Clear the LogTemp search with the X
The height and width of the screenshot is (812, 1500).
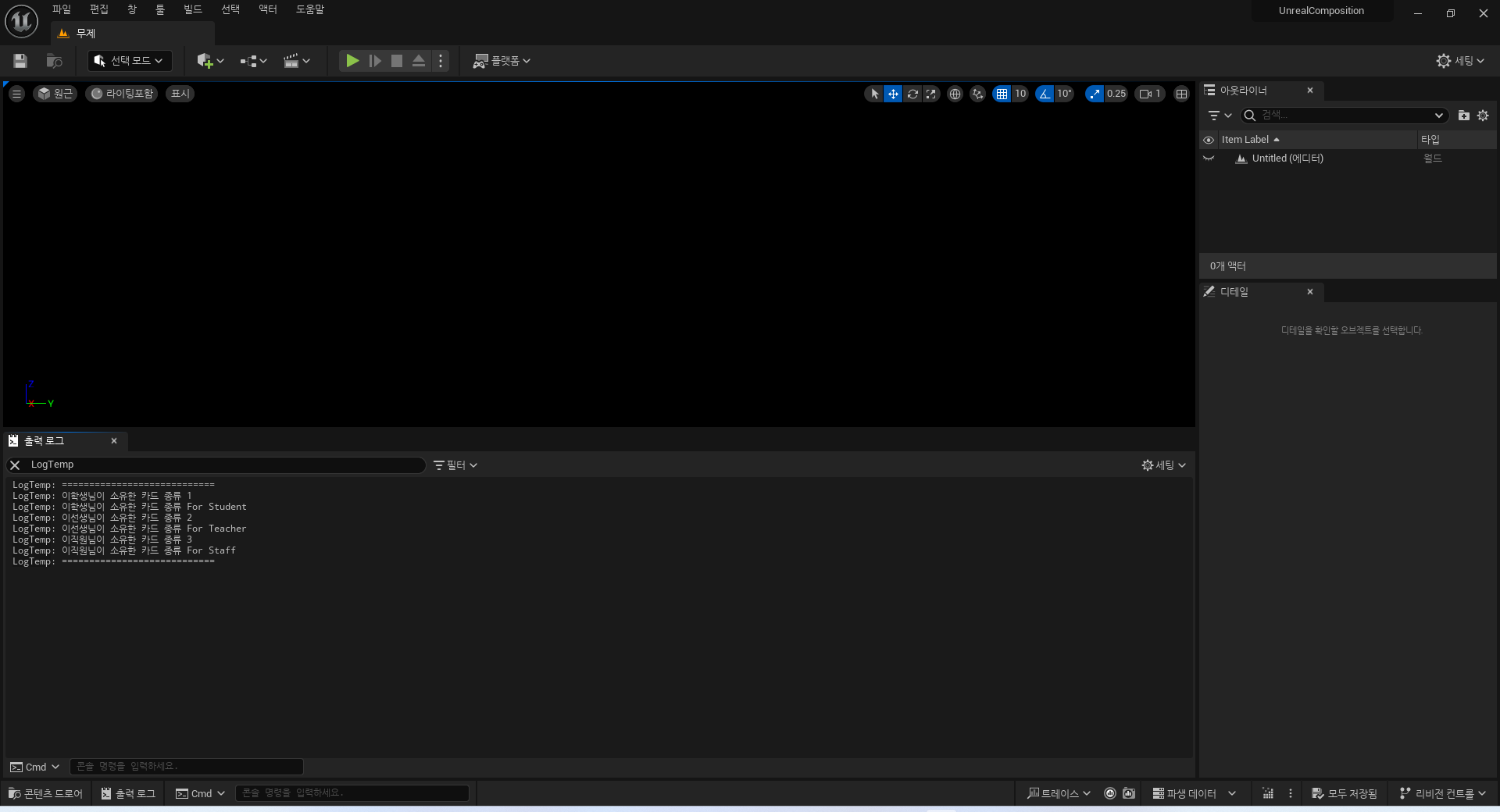(15, 465)
